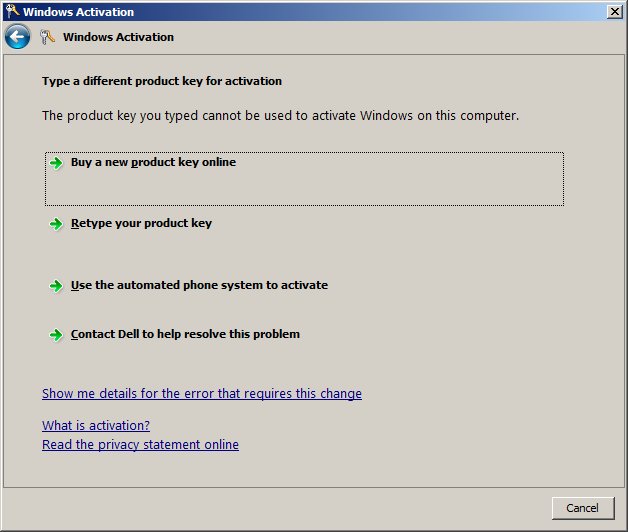Click the Windows Activation title bar text
The width and height of the screenshot is (628, 532).
pyautogui.click(x=78, y=12)
